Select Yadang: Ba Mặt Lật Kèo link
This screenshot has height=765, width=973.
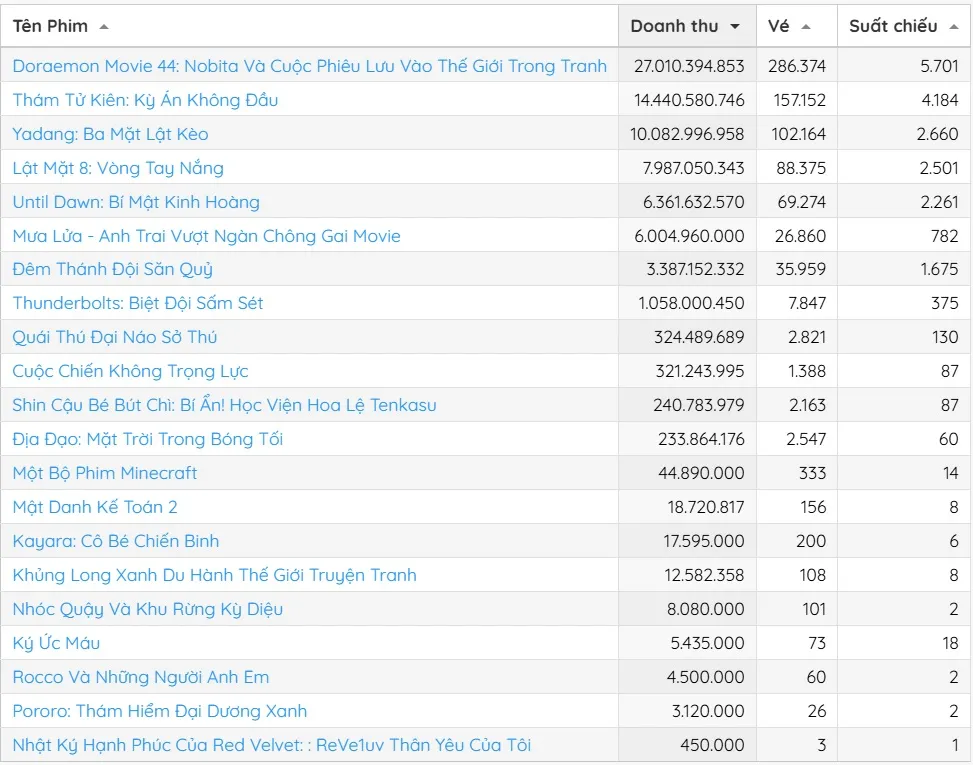[x=110, y=134]
